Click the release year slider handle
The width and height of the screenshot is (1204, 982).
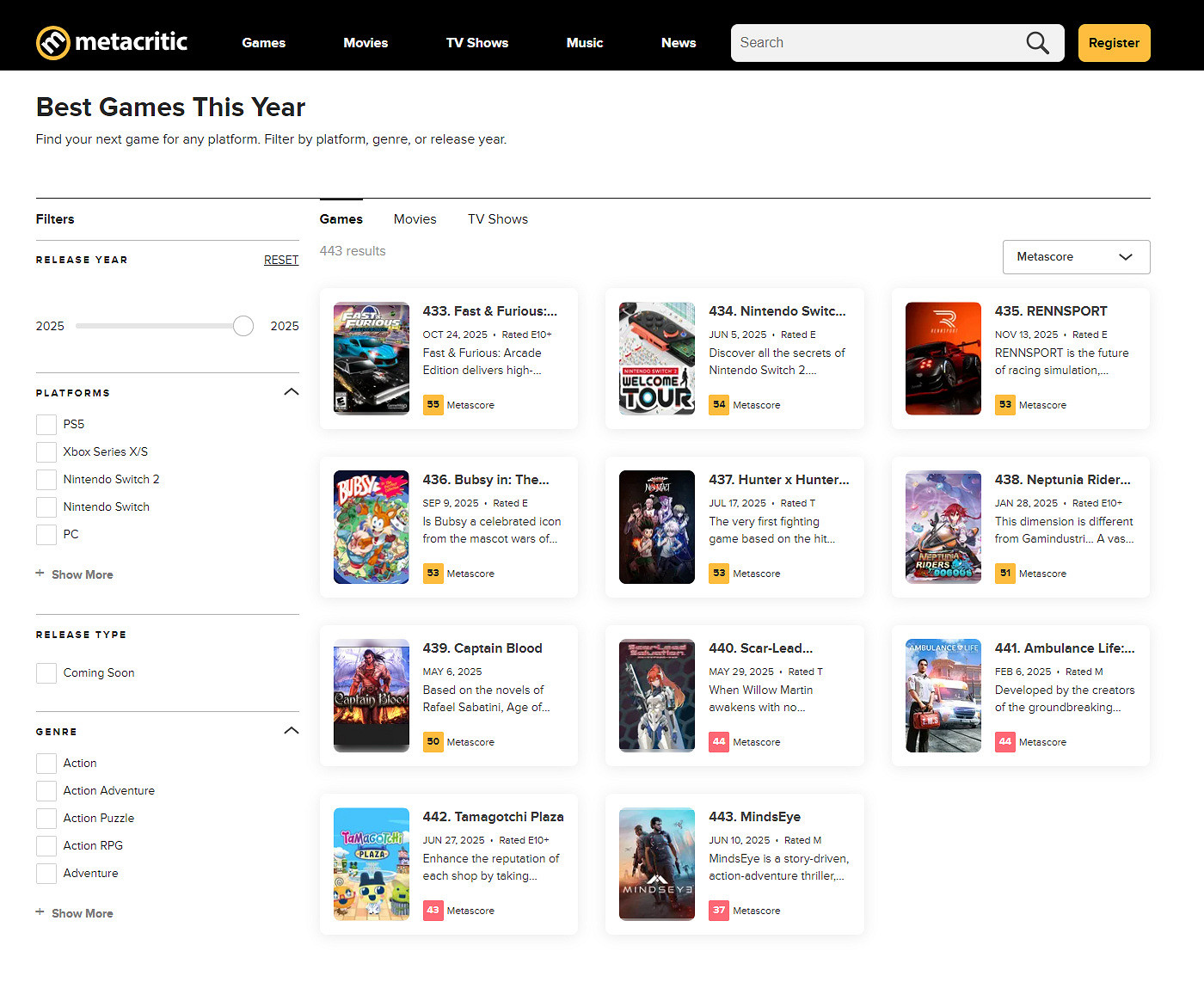tap(243, 326)
